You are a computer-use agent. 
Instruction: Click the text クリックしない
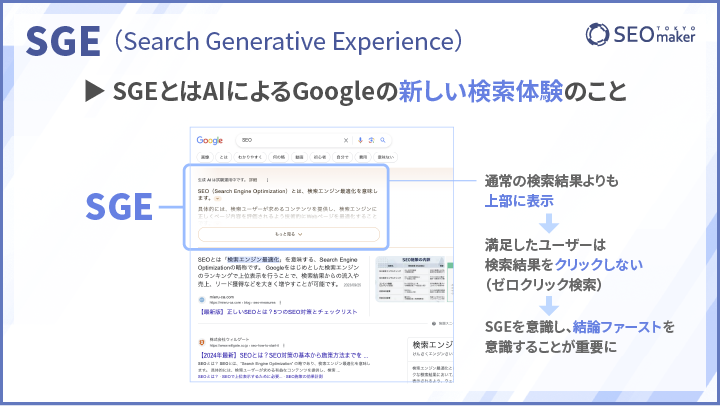[x=599, y=265]
